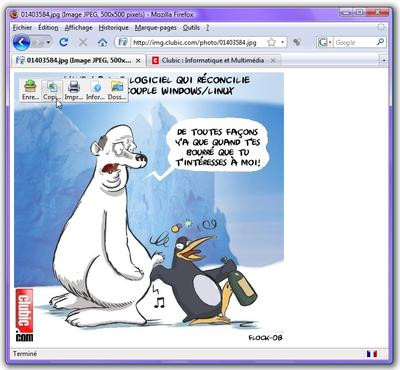This screenshot has width=400, height=370.
Task: Click the Stop loading X icon
Action: 83,42
